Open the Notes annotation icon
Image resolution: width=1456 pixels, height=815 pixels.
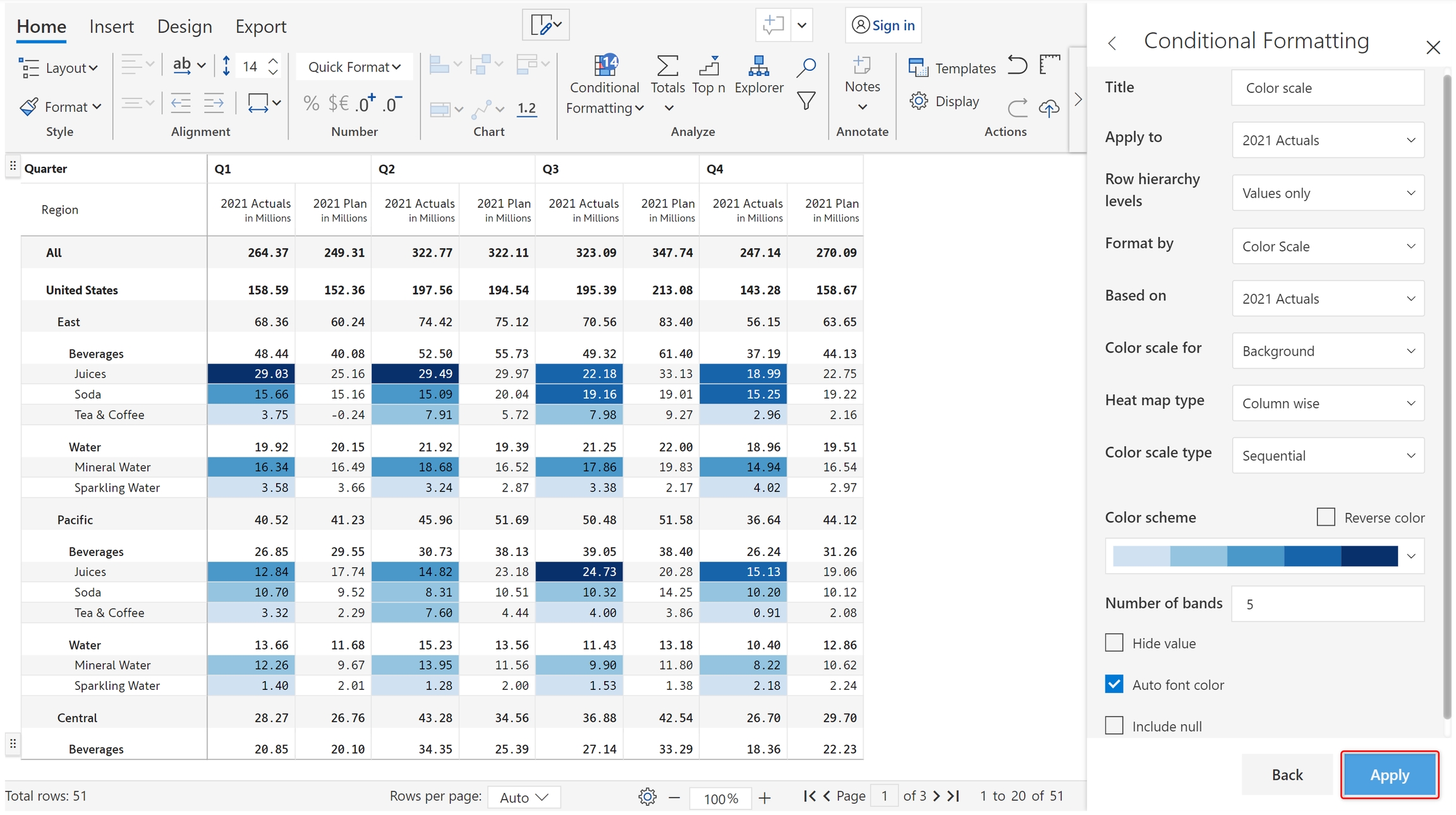(861, 66)
